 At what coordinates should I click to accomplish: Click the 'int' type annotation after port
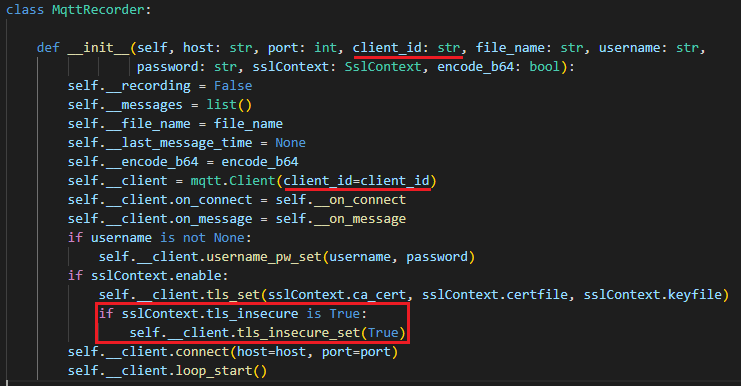point(326,48)
